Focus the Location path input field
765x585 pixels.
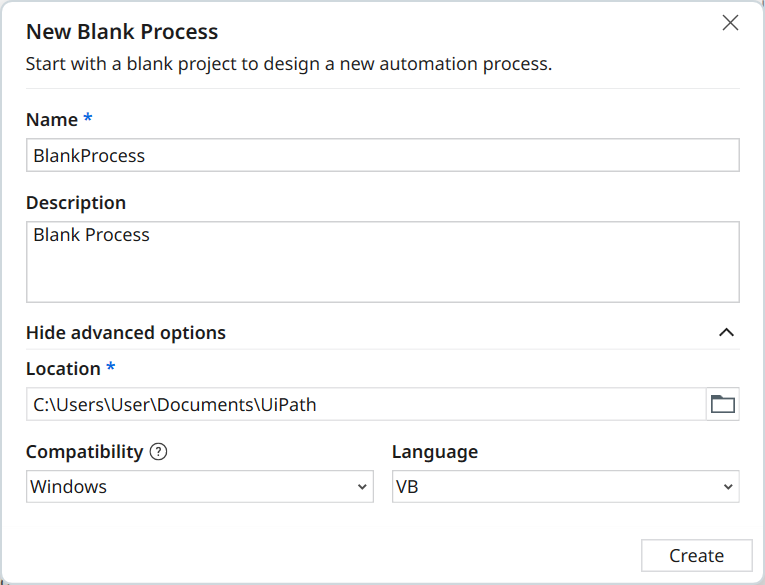(366, 404)
